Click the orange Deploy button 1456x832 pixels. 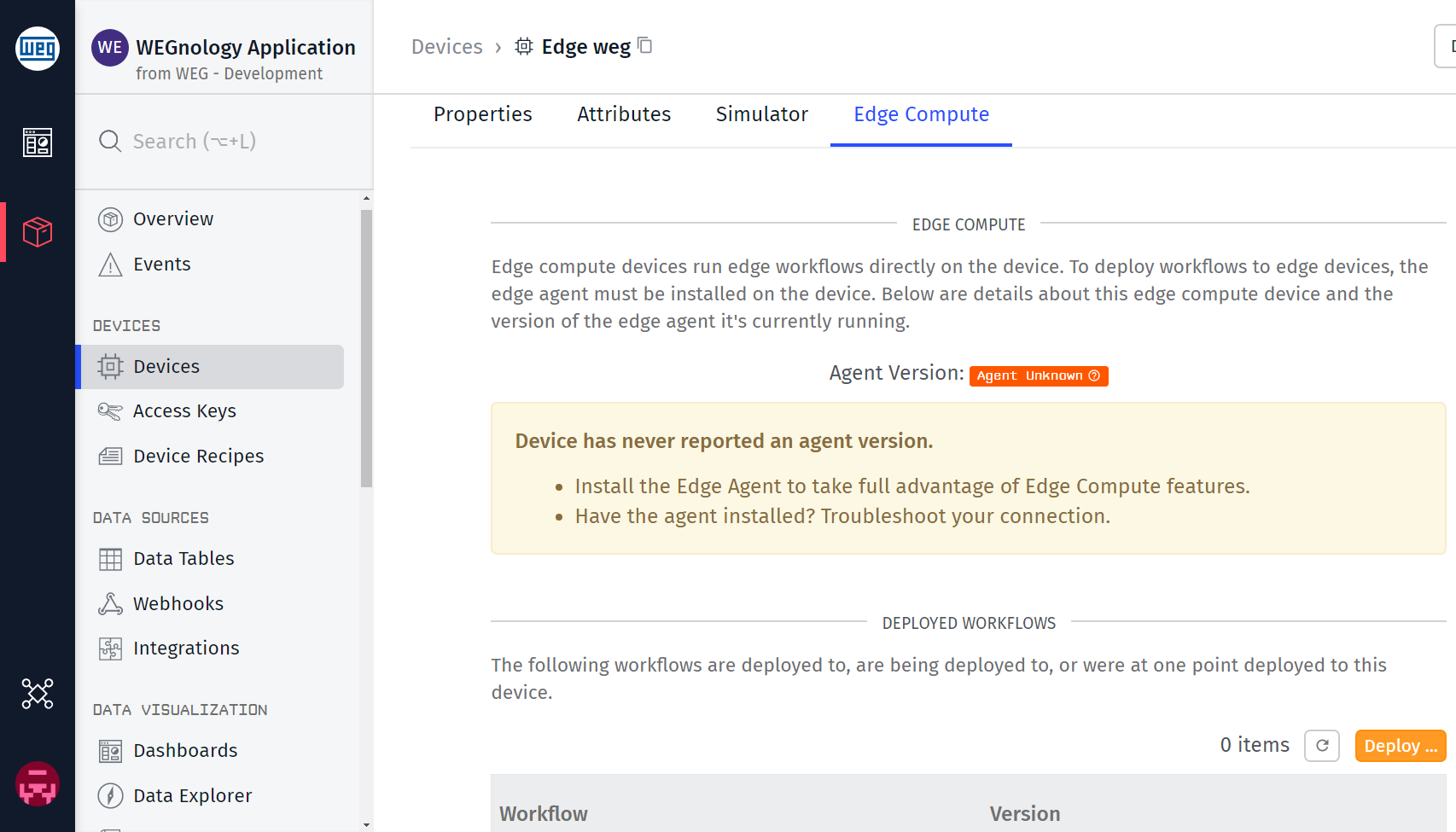(1401, 746)
